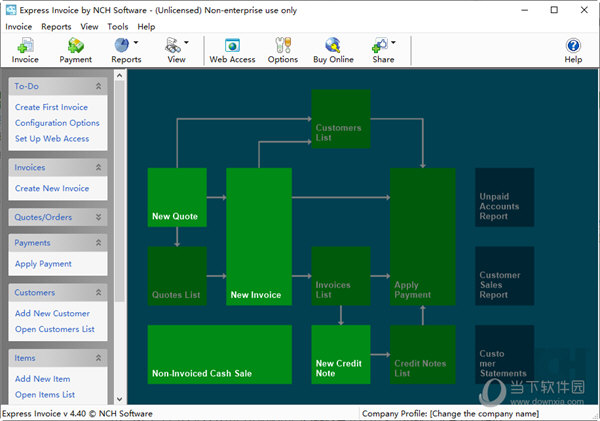This screenshot has width=600, height=421.
Task: Open Configuration Options link
Action: coord(57,123)
